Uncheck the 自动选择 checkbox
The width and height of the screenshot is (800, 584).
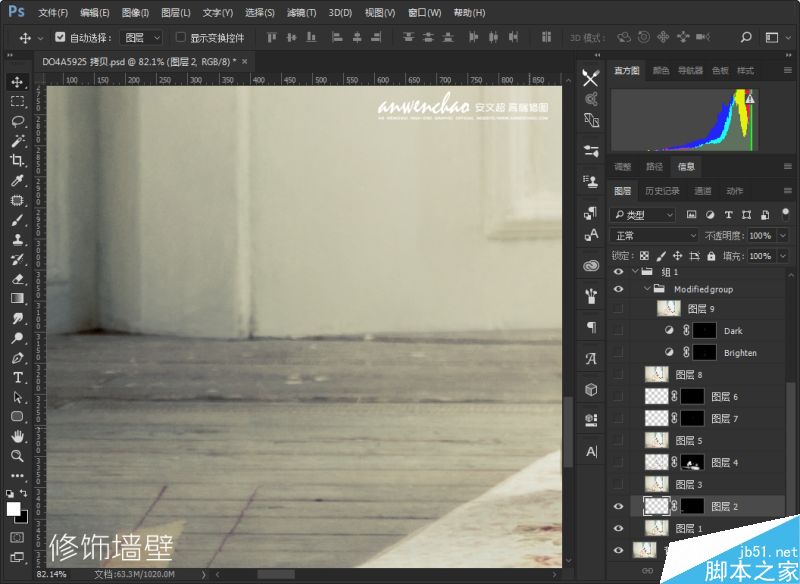click(x=60, y=37)
